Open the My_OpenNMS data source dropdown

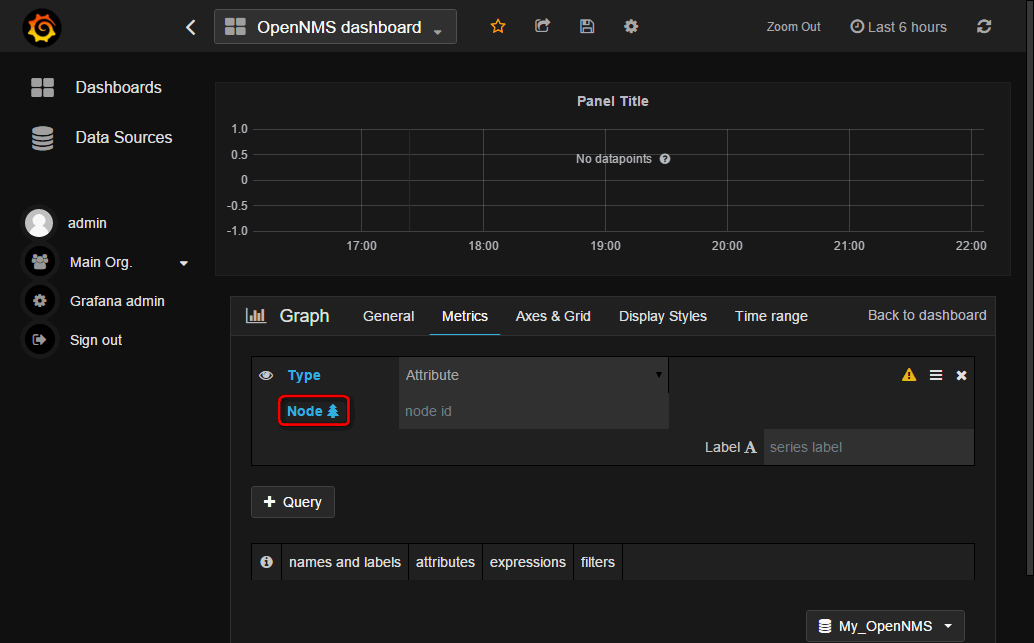[x=885, y=626]
